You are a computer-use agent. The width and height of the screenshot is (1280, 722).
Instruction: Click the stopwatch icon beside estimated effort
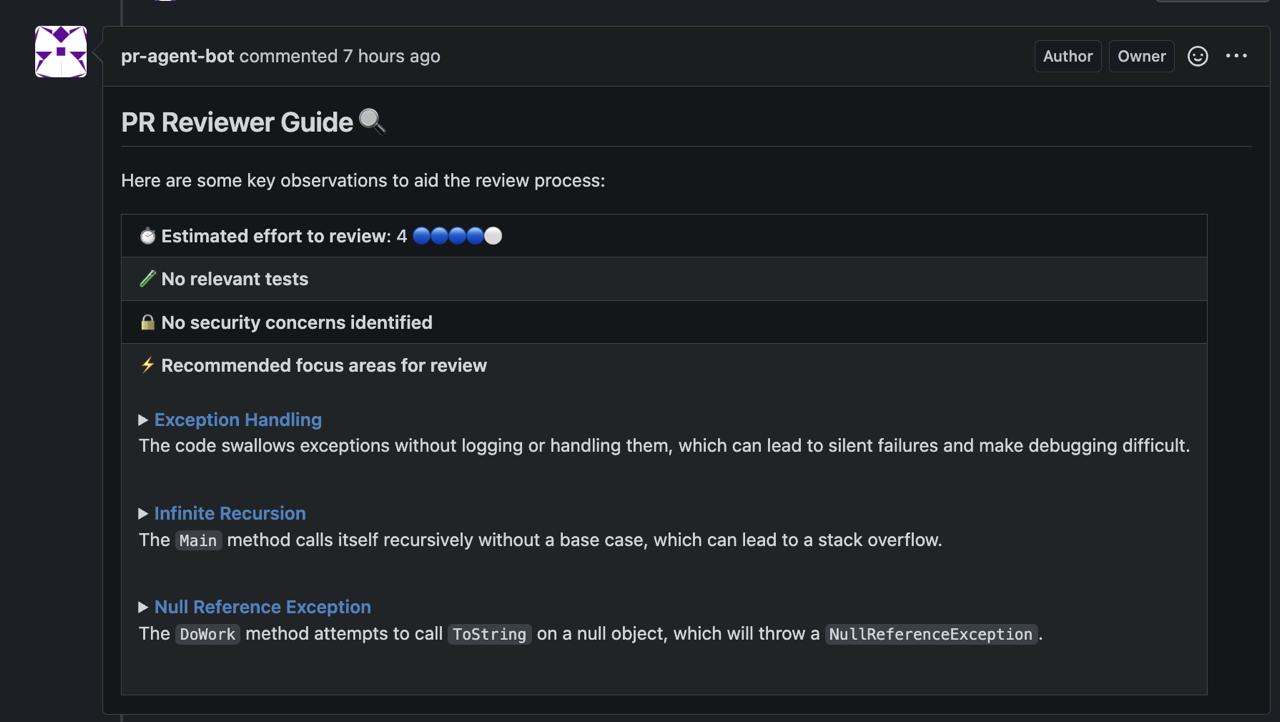point(148,236)
